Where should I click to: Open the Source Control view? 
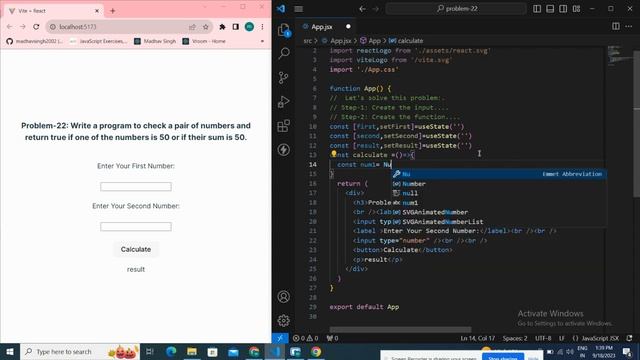click(284, 77)
